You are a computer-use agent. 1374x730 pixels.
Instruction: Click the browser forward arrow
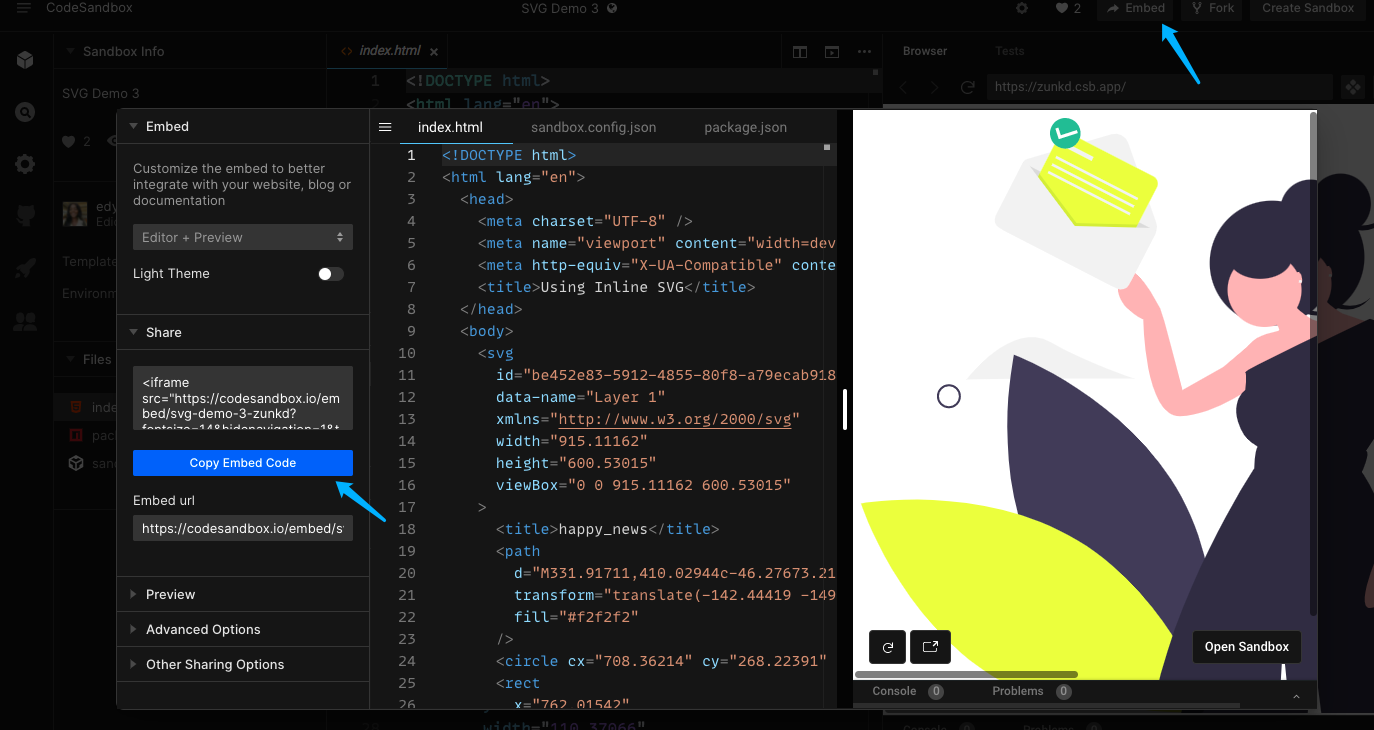click(x=935, y=87)
